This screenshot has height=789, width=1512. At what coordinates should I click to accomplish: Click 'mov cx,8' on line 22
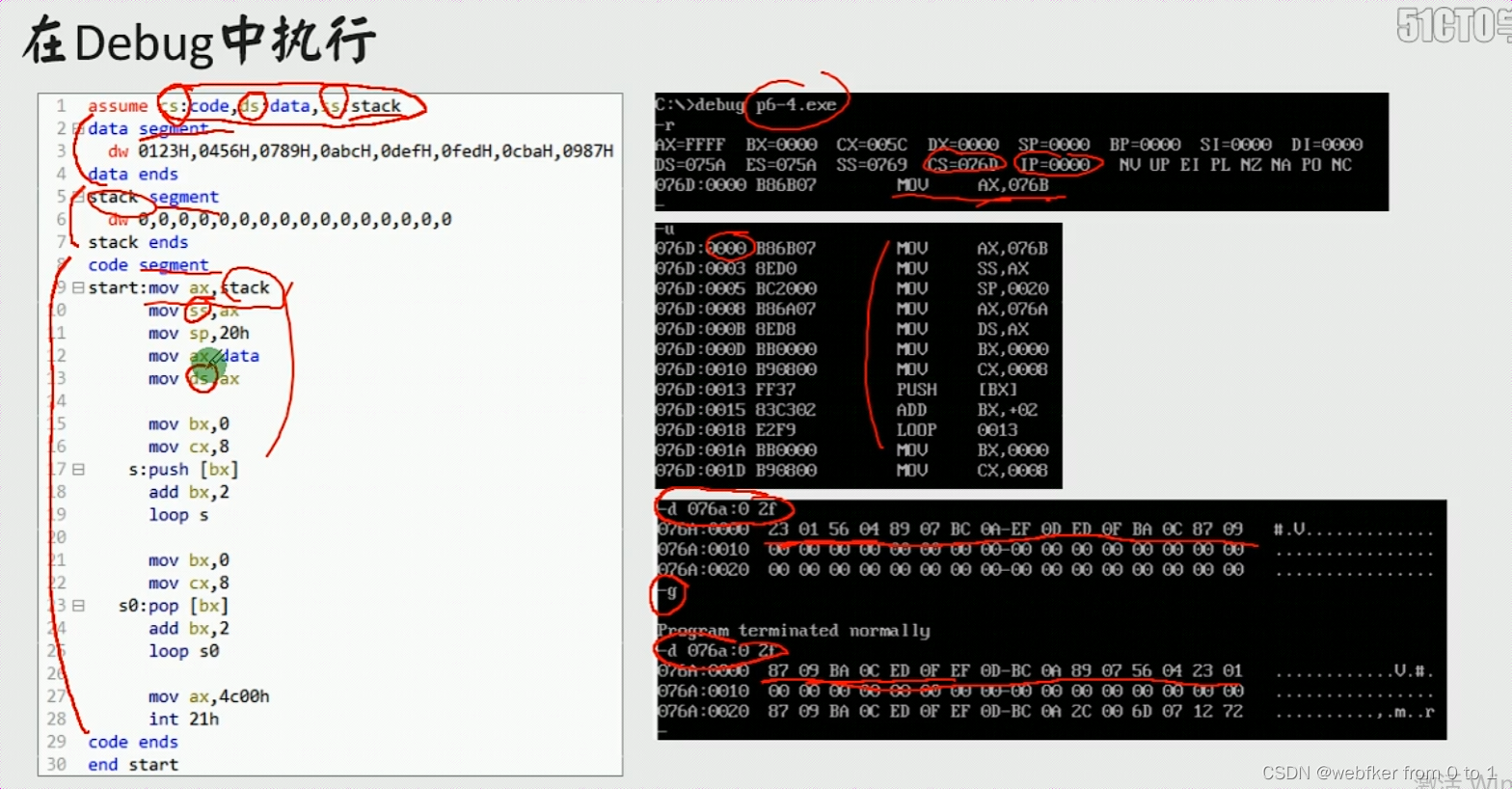[189, 584]
